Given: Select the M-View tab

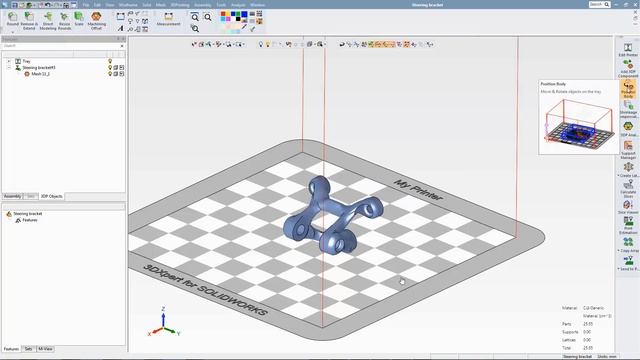Looking at the screenshot, I should click(x=45, y=349).
